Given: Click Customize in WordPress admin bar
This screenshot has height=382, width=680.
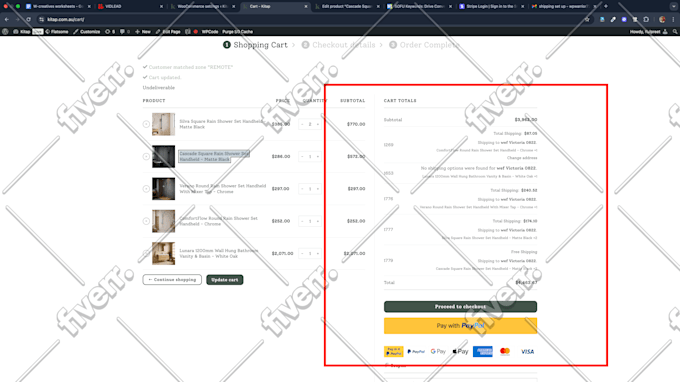Looking at the screenshot, I should point(87,32).
